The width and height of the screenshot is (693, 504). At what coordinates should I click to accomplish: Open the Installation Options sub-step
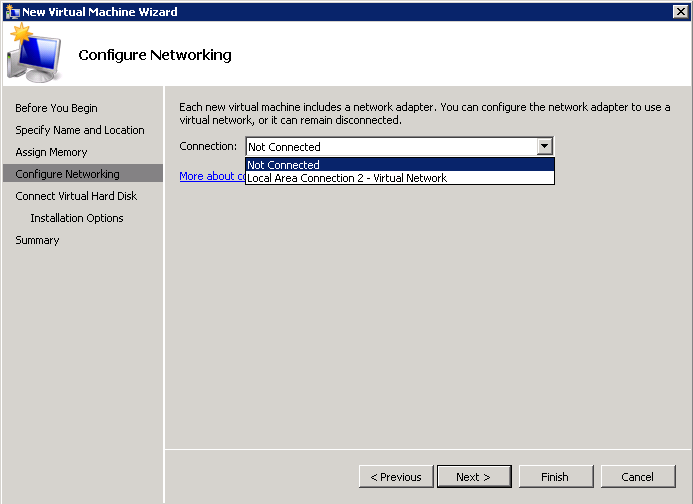[x=77, y=218]
